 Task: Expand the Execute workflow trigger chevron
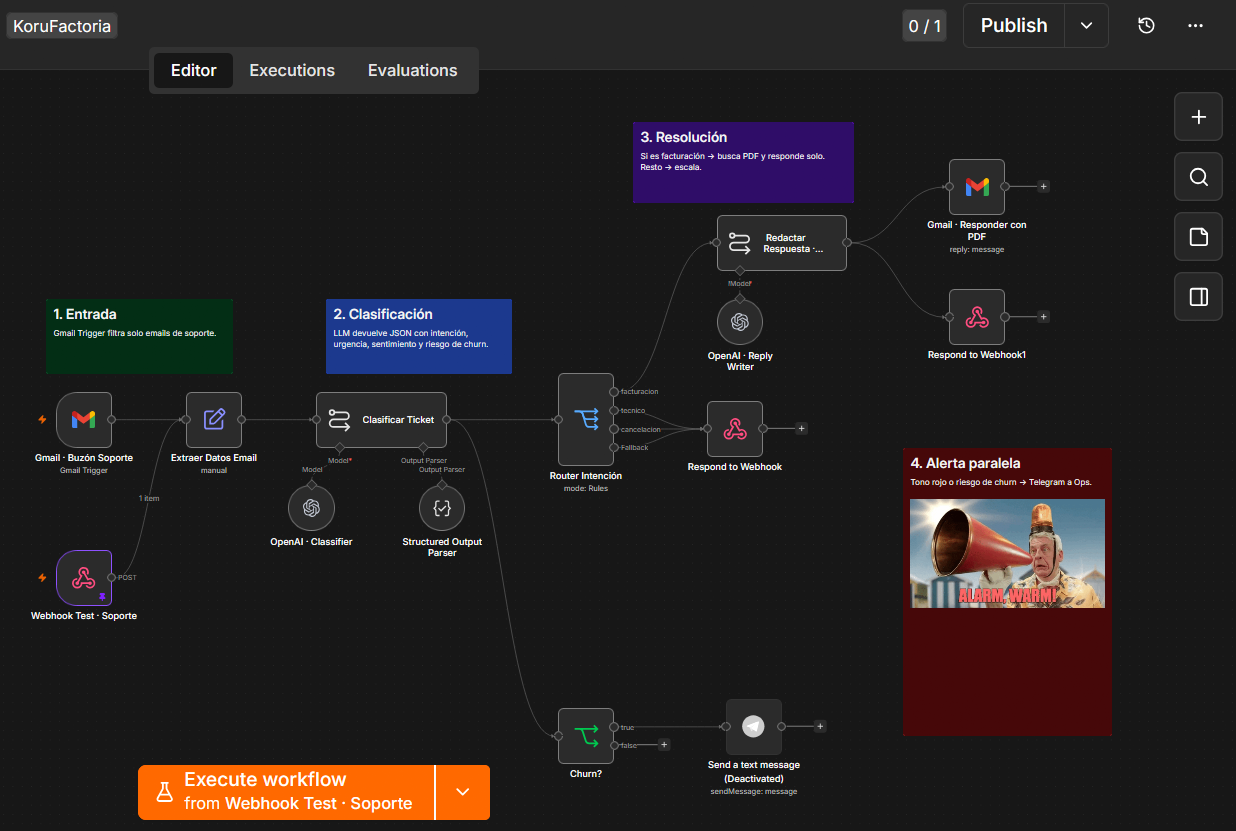[x=462, y=792]
